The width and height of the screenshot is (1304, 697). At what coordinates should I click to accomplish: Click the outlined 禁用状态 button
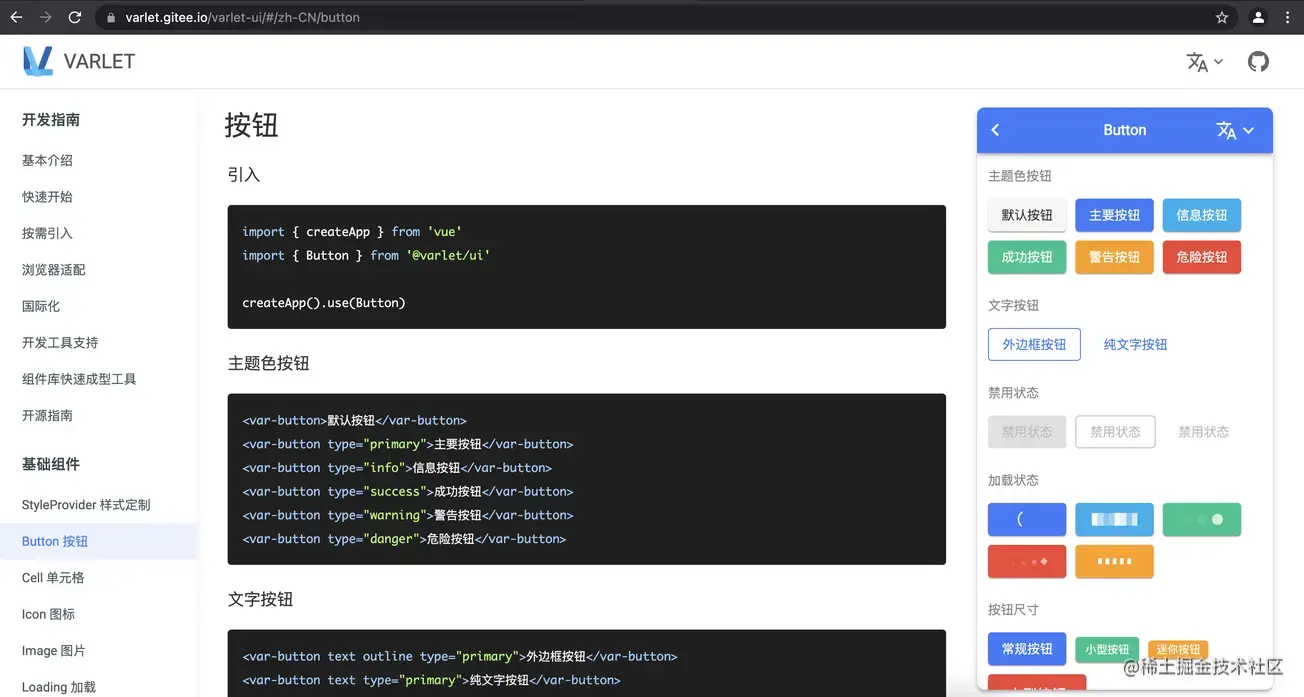(x=1115, y=432)
